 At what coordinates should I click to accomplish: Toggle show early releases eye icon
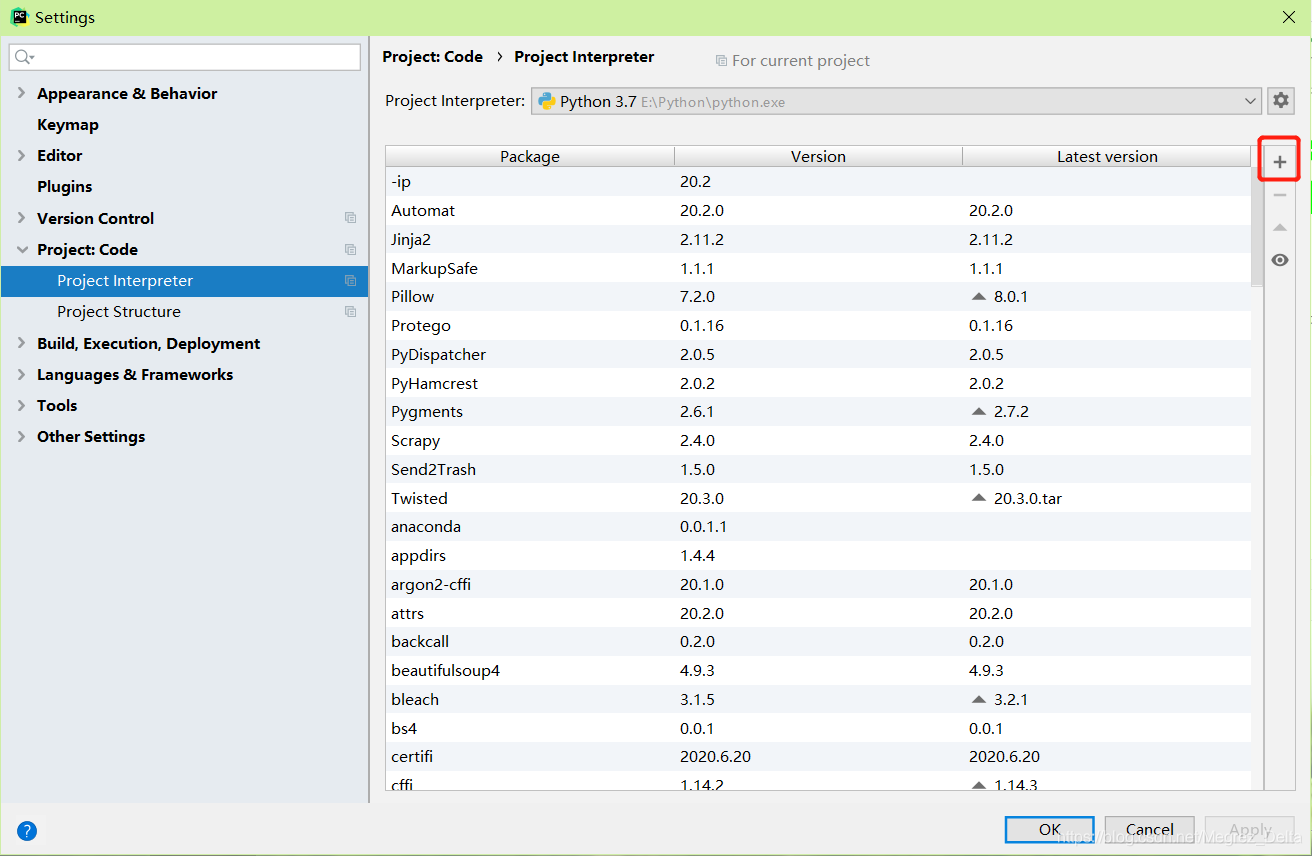[1279, 260]
